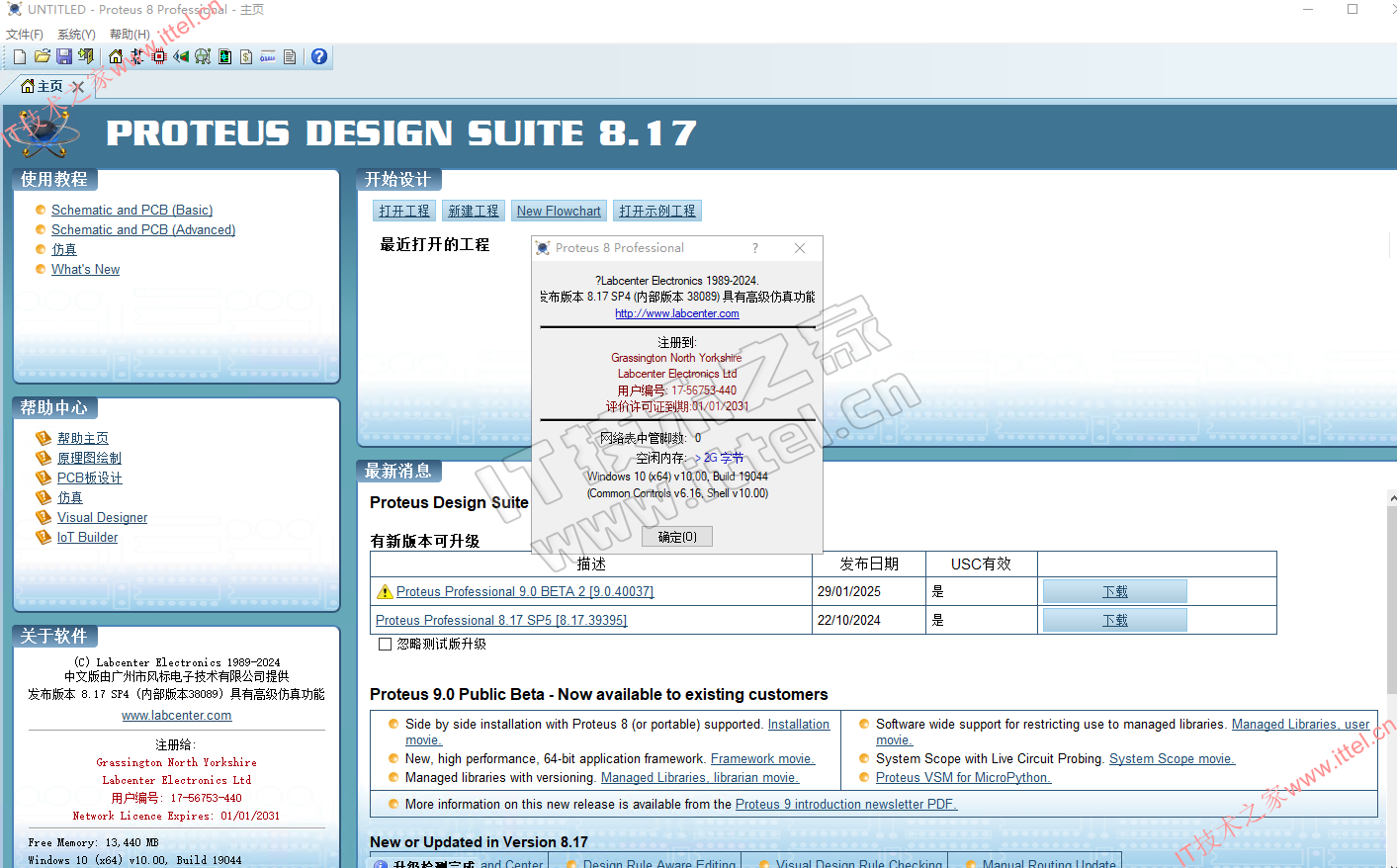Open Proteus Professional 8.17 SP5 link

501,620
